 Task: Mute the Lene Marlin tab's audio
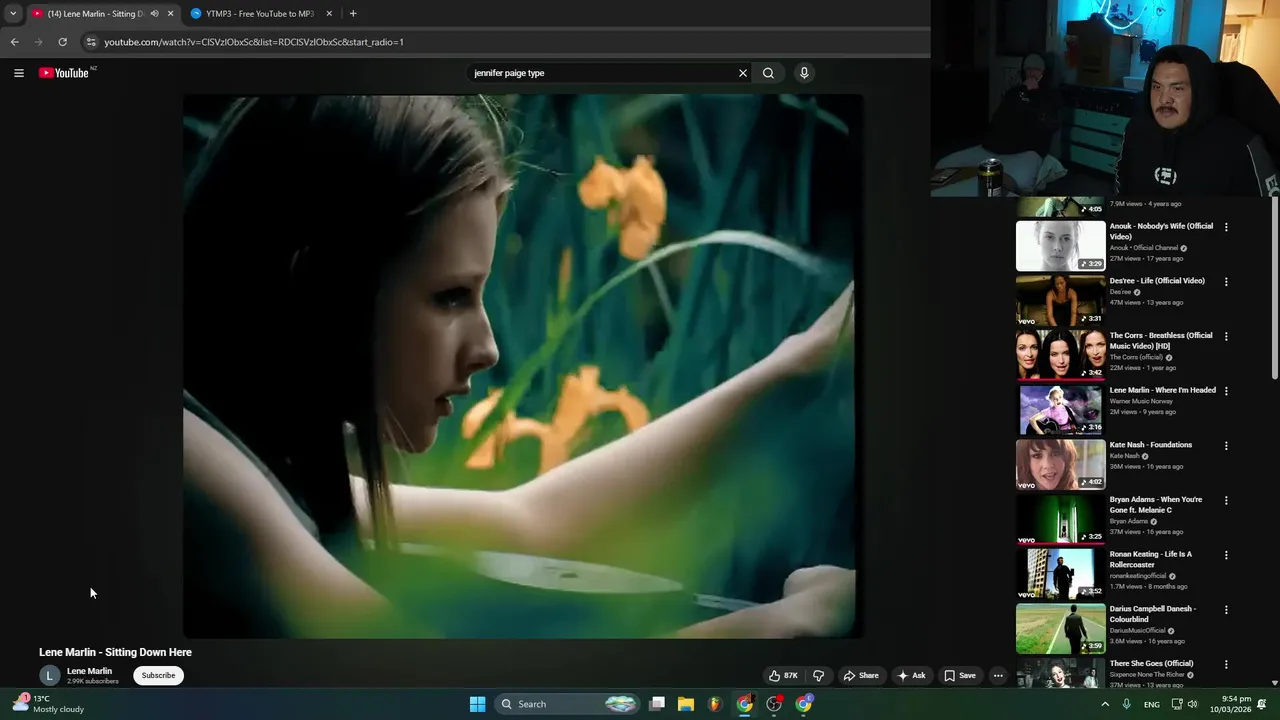(x=154, y=14)
